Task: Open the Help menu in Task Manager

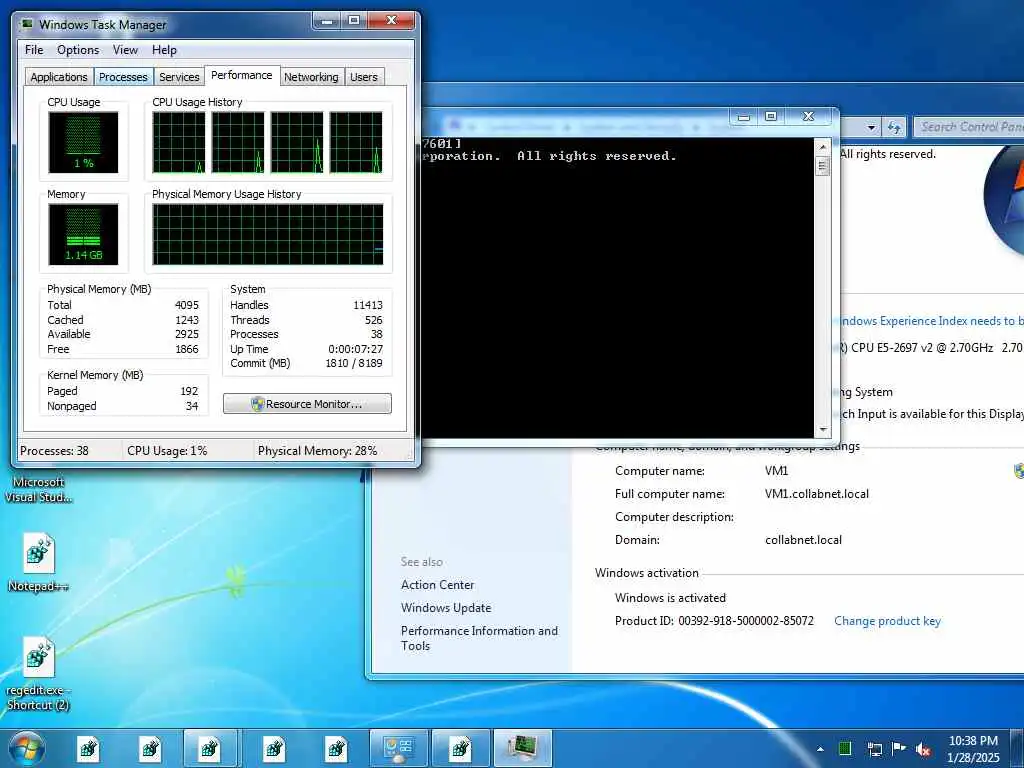Action: click(x=164, y=50)
